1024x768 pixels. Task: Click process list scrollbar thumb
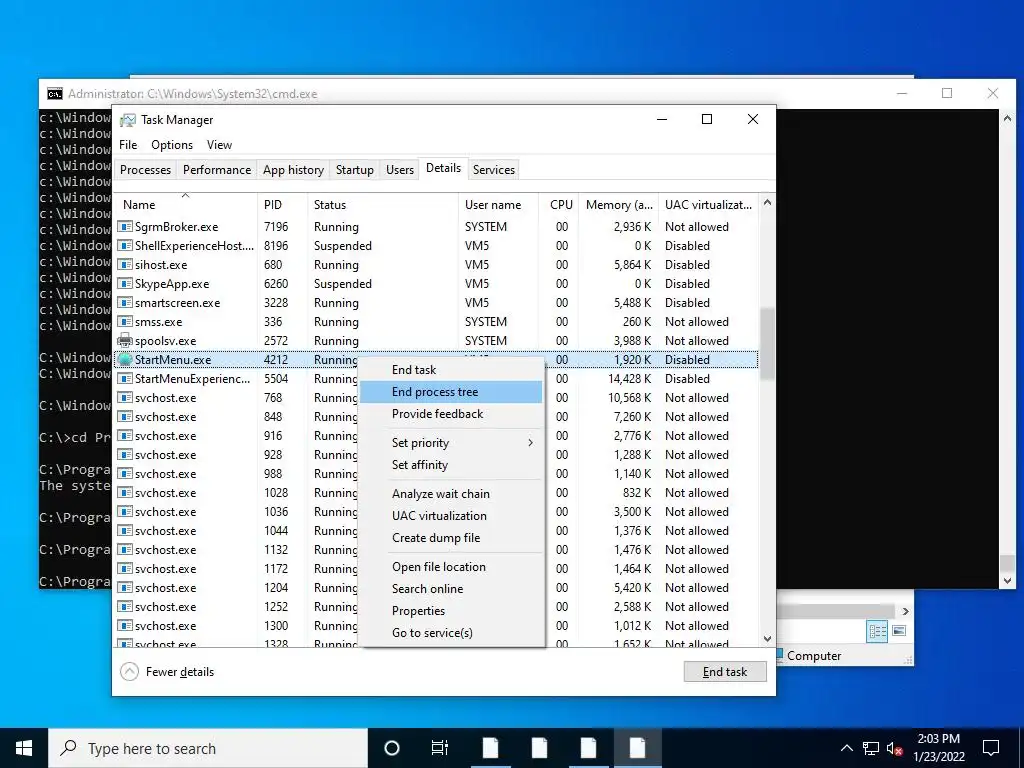point(767,343)
